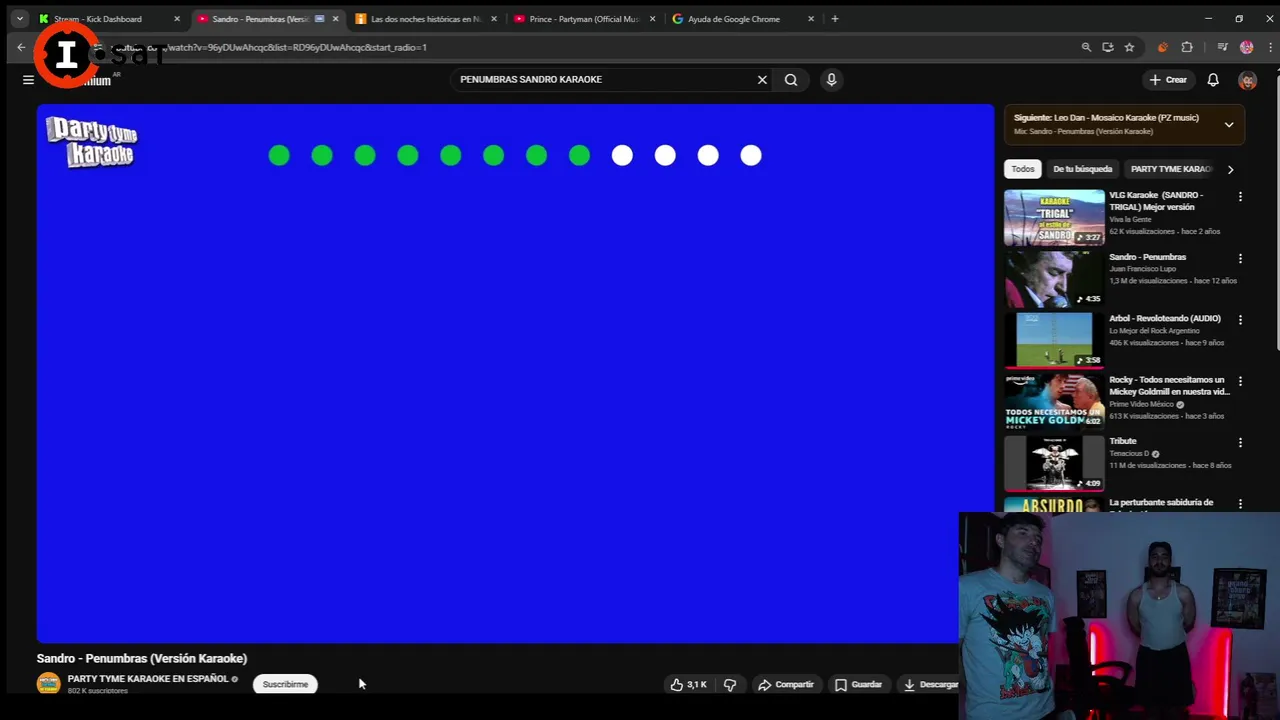Open the YouTube hamburger guide menu
The image size is (1280, 720).
tap(28, 80)
